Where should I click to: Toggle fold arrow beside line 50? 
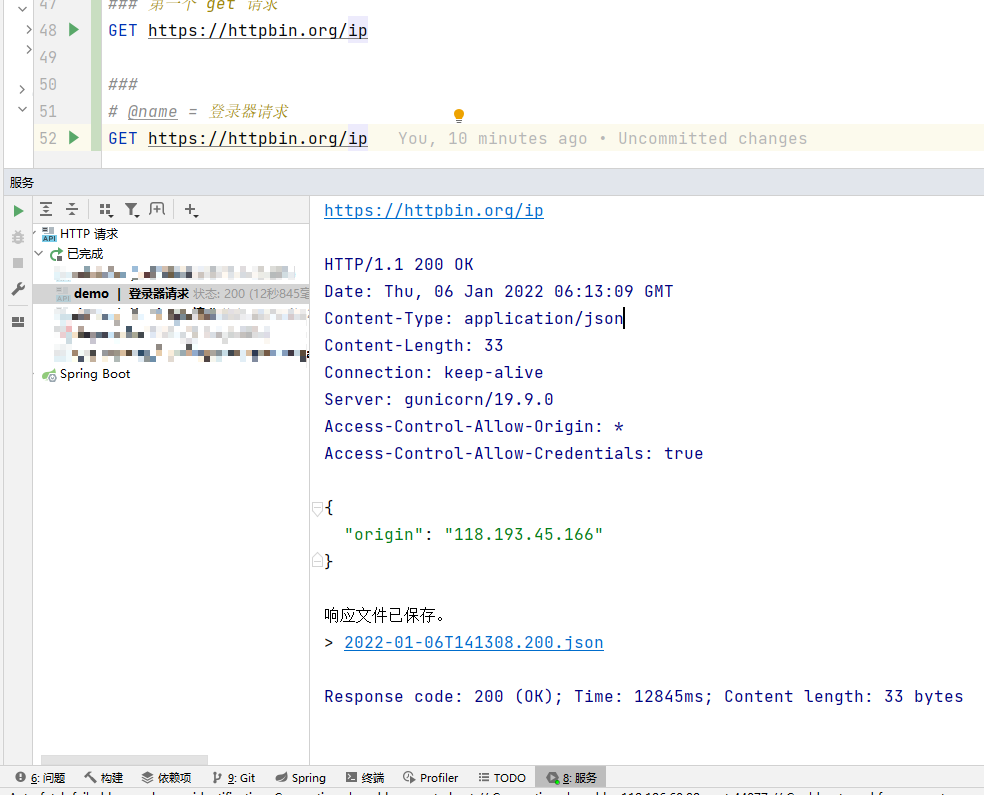(x=22, y=89)
